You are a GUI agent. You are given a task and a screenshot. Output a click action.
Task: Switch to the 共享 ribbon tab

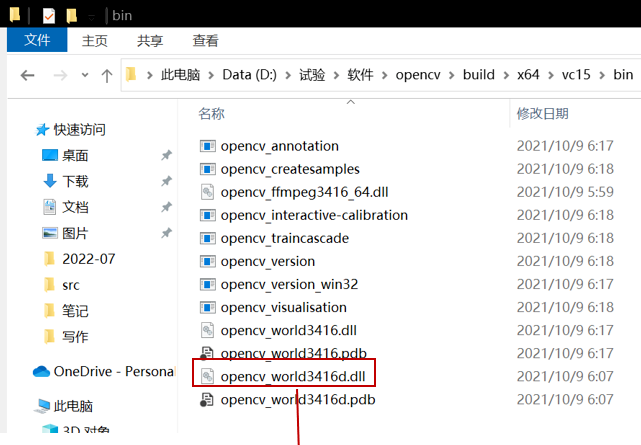(150, 40)
